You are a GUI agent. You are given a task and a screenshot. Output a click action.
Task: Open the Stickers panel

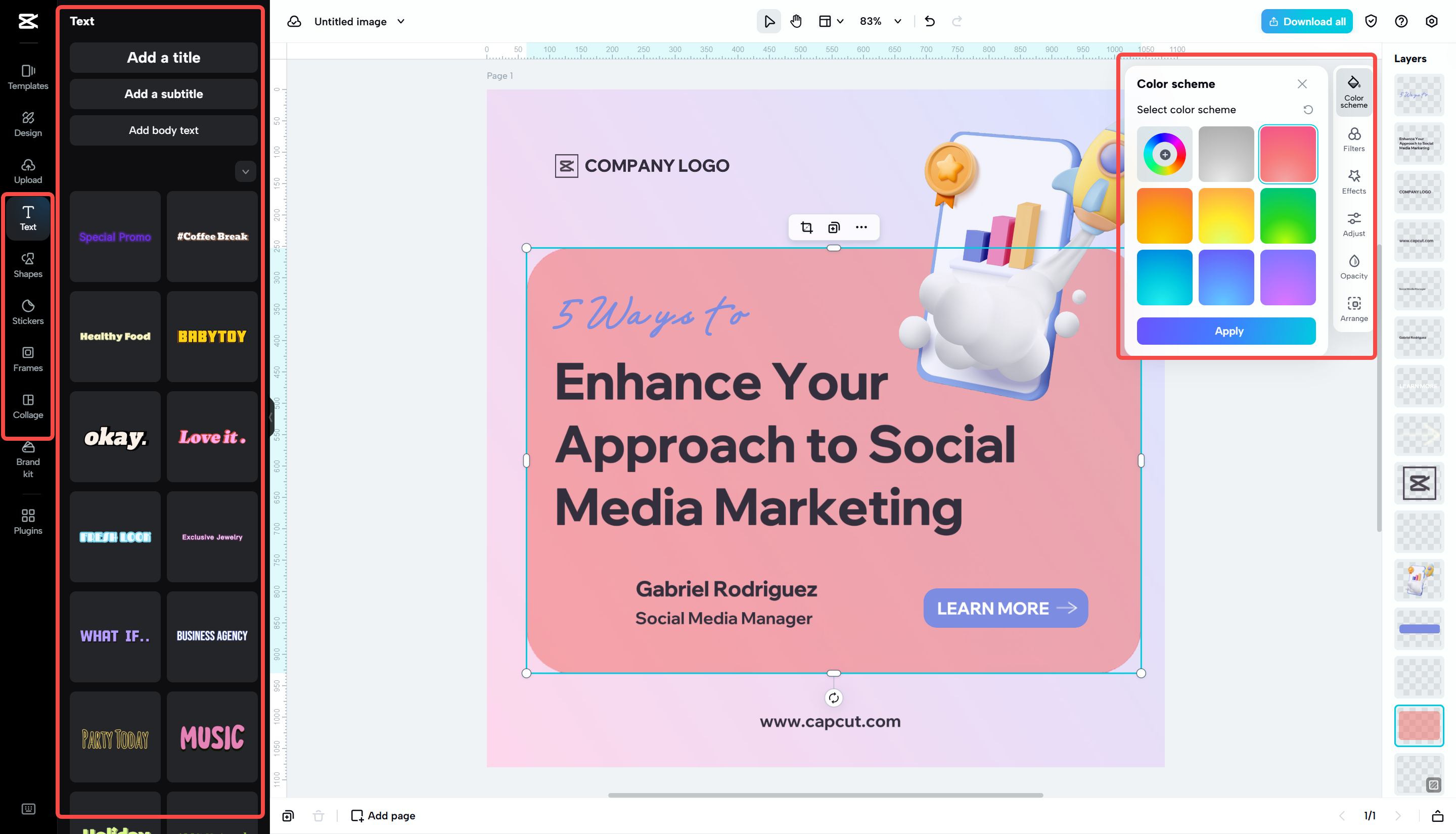27,311
